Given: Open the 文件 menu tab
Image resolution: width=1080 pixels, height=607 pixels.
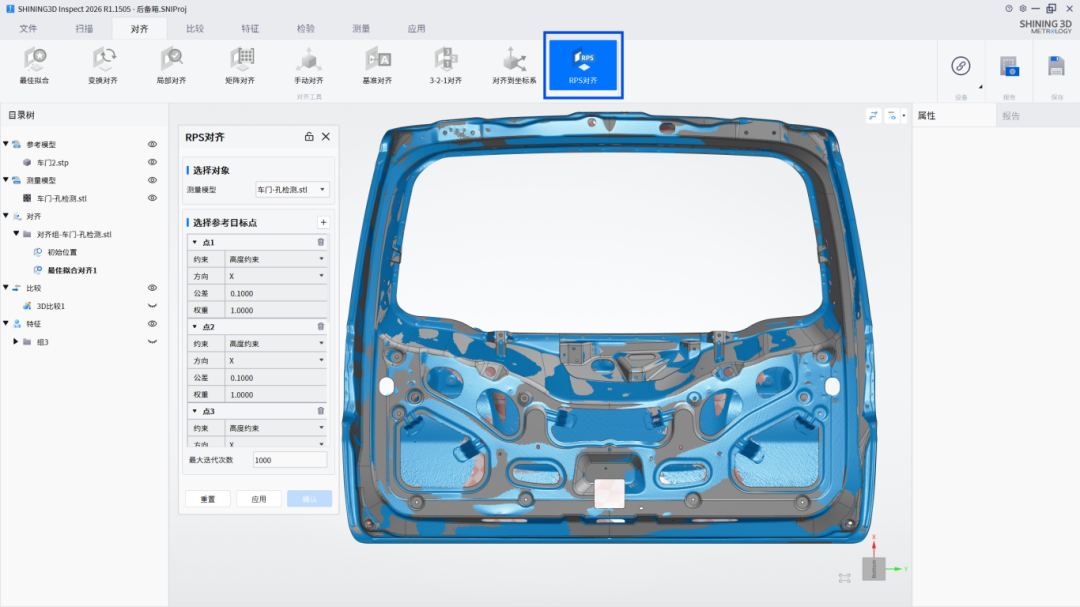Looking at the screenshot, I should 28,29.
